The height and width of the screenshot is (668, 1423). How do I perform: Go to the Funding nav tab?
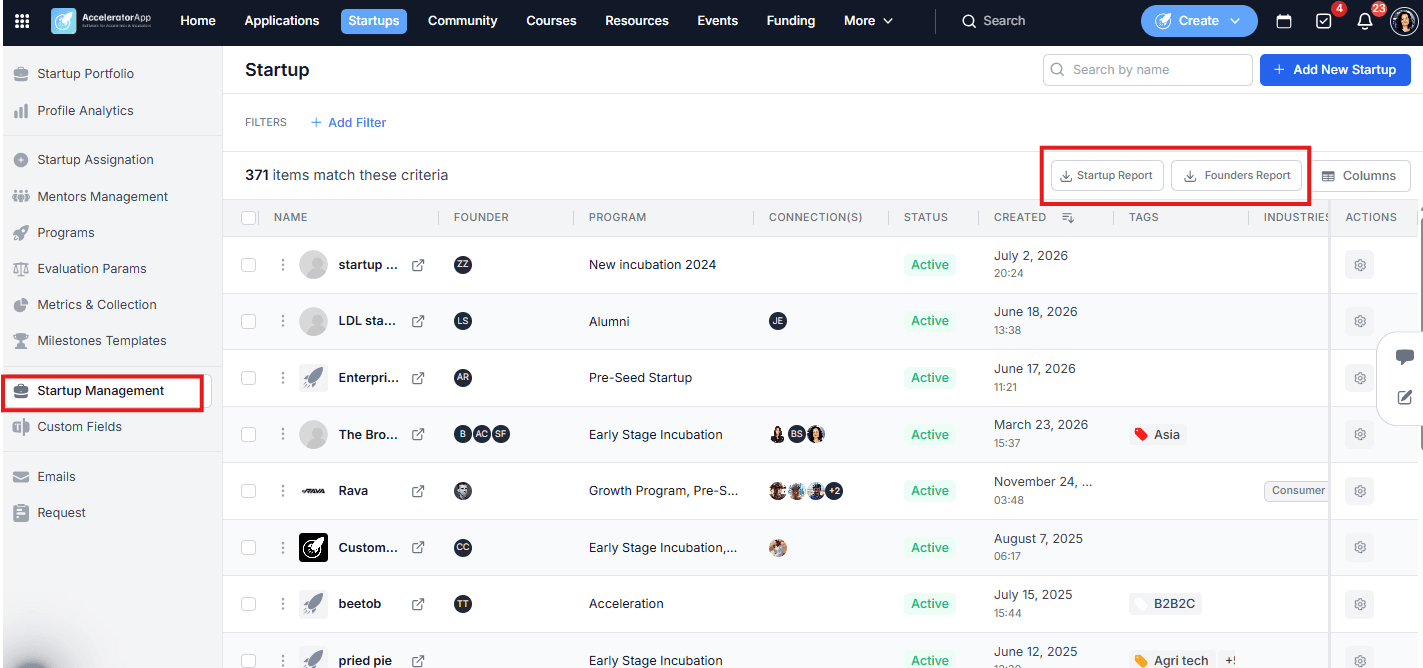(x=790, y=21)
